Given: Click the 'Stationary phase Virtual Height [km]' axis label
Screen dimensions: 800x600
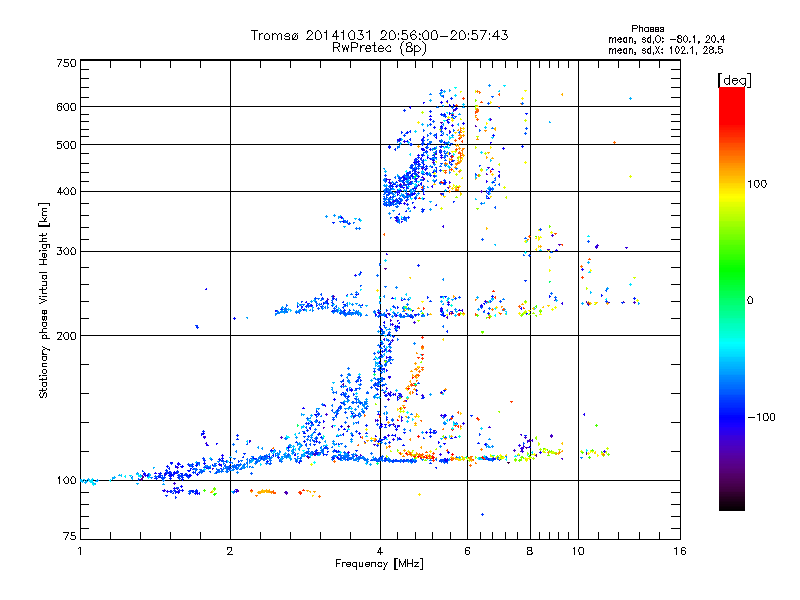Looking at the screenshot, I should click(43, 300).
